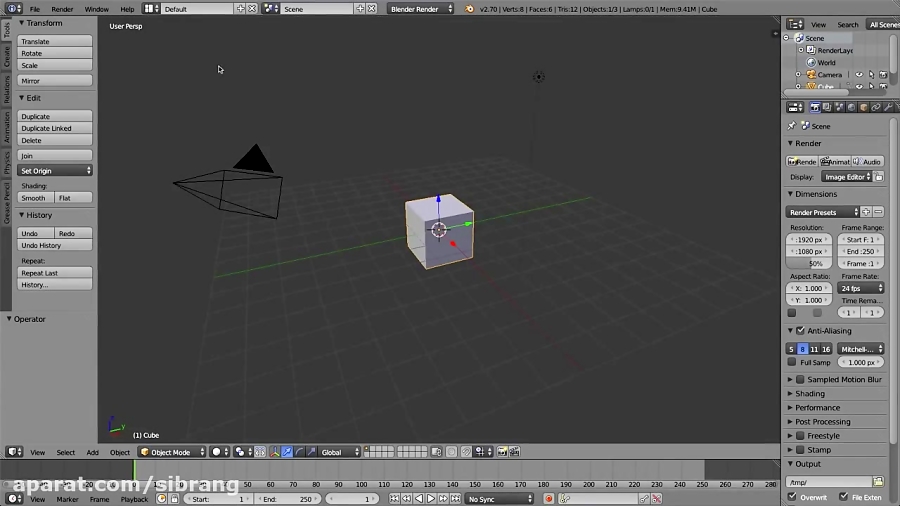Screen dimensions: 900x506
Task: Click the resolution percentage 50% slider
Action: click(x=810, y=263)
